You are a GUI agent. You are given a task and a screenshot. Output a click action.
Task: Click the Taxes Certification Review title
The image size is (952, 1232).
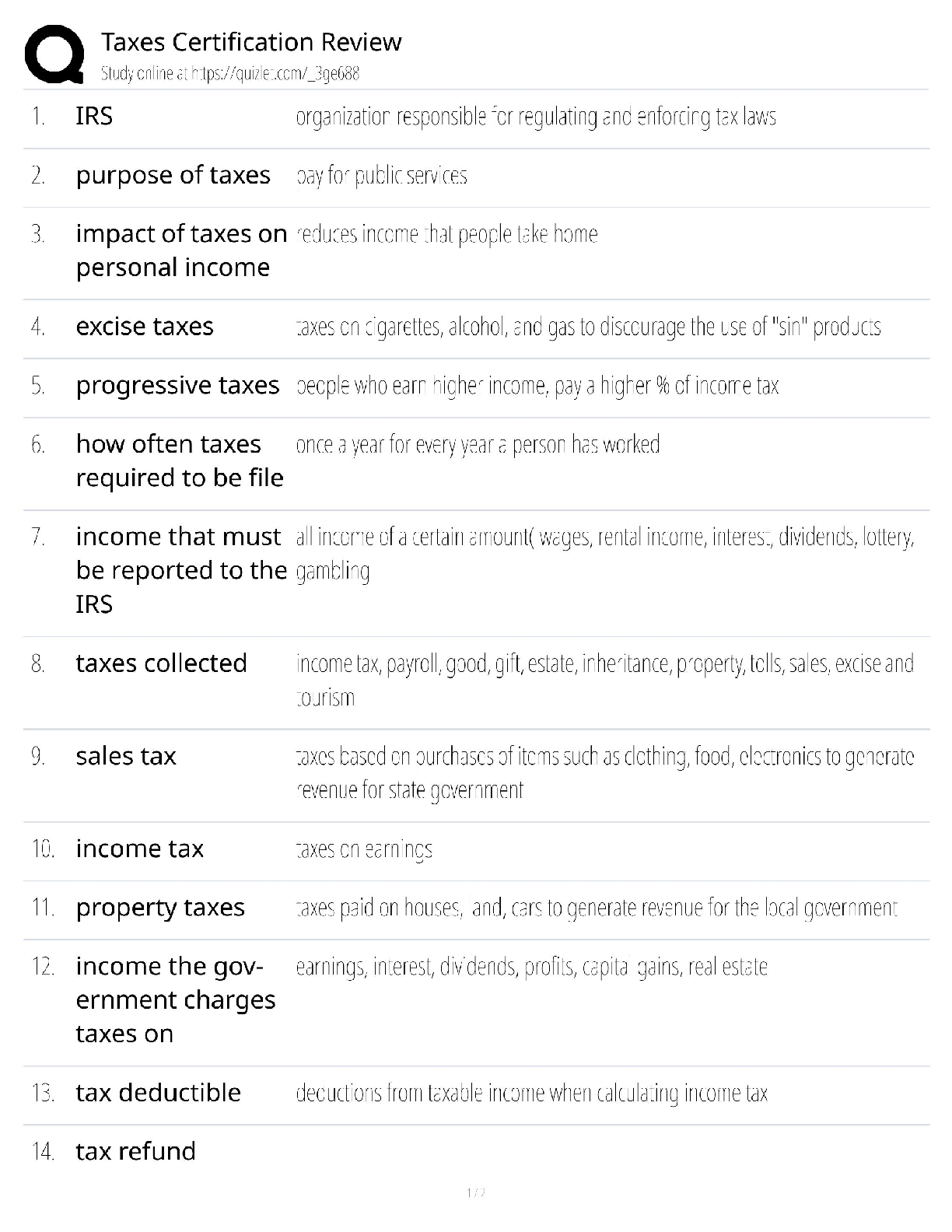(x=251, y=41)
